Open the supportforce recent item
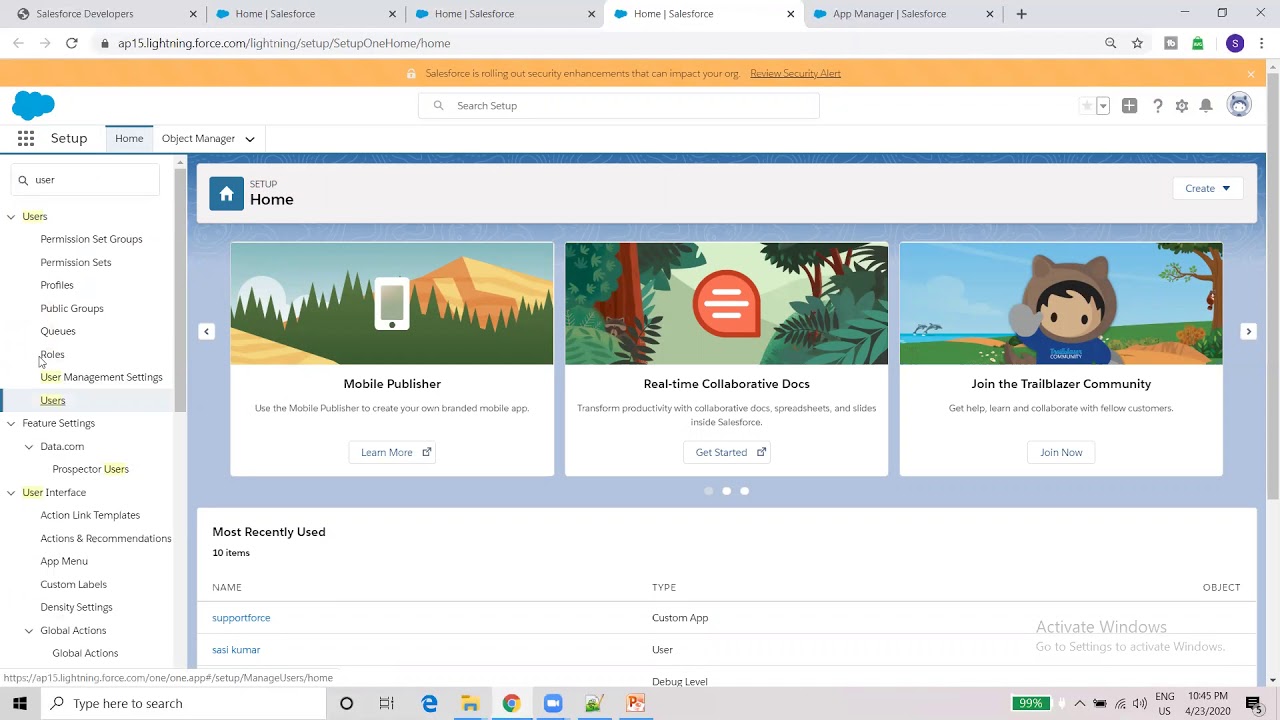The width and height of the screenshot is (1280, 720). pyautogui.click(x=241, y=618)
